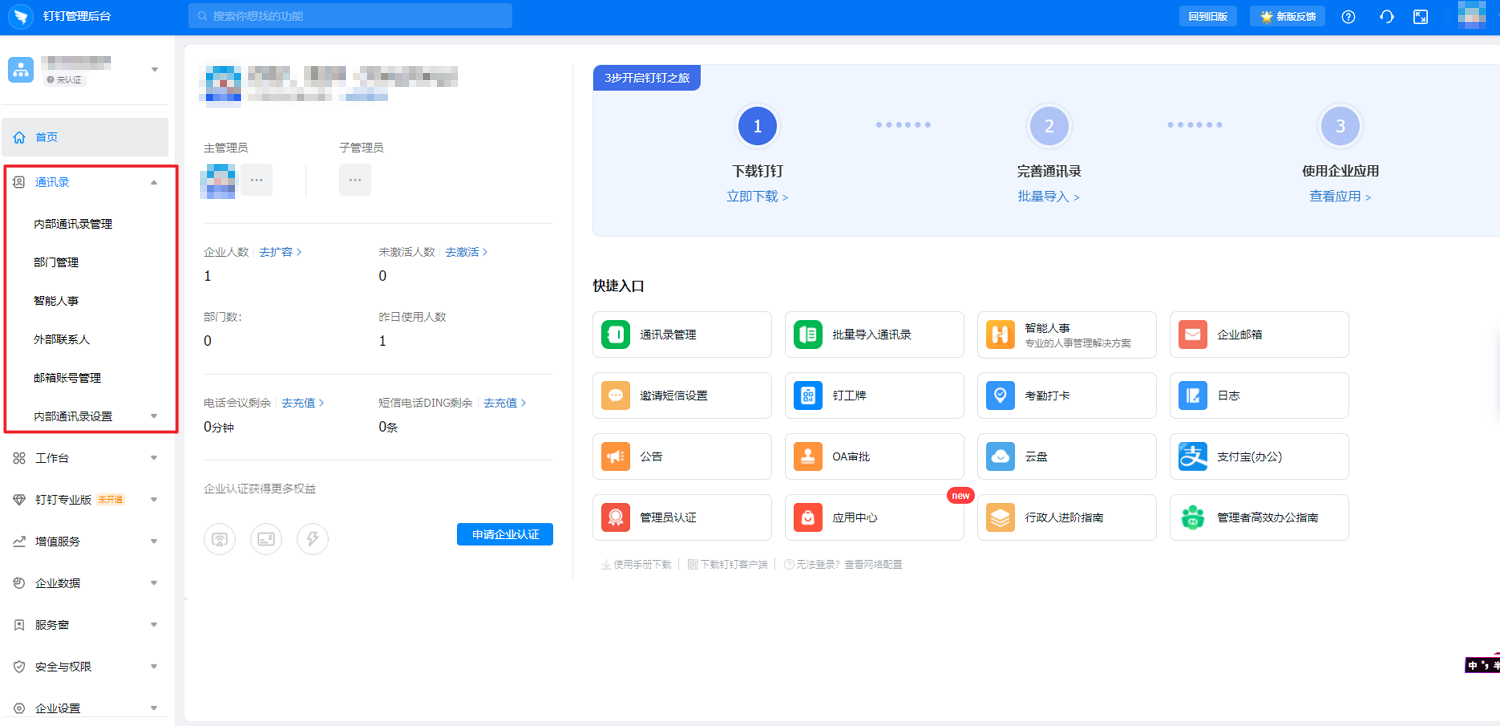1500x726 pixels.
Task: Open the OA审批 stamp icon
Action: (807, 456)
